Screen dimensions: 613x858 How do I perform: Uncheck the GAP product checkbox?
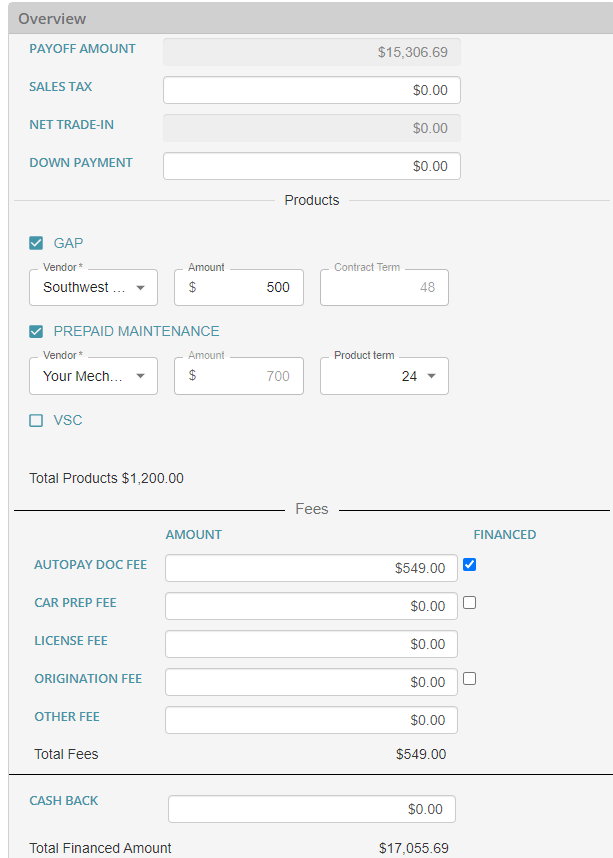coord(36,243)
